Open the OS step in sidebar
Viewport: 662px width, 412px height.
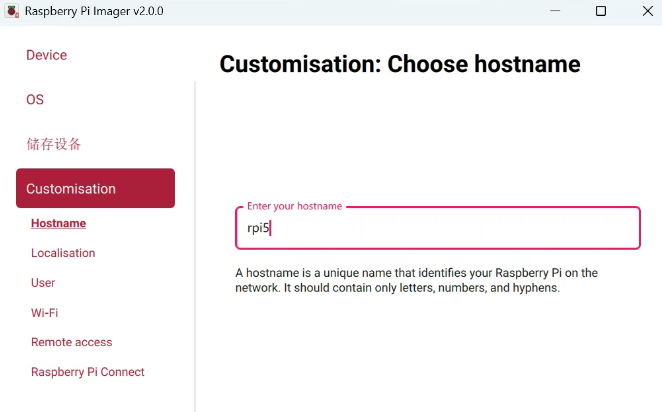click(35, 100)
